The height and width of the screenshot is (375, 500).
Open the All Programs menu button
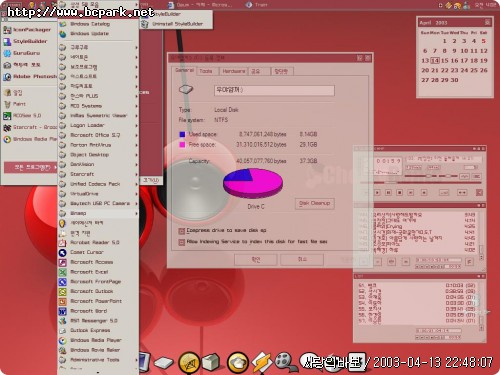tap(31, 167)
